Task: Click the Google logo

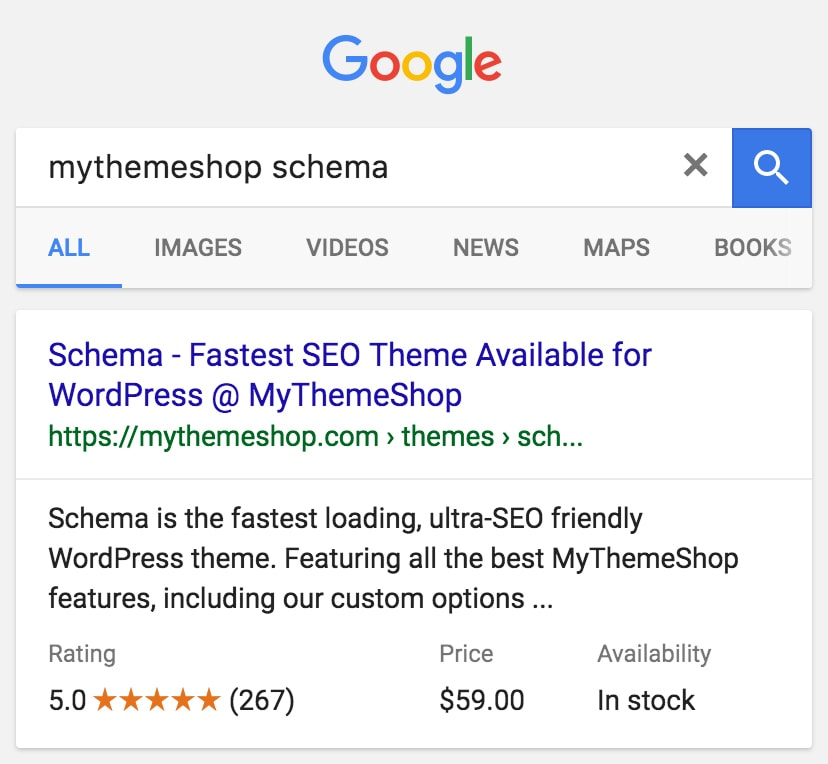Action: [x=412, y=64]
